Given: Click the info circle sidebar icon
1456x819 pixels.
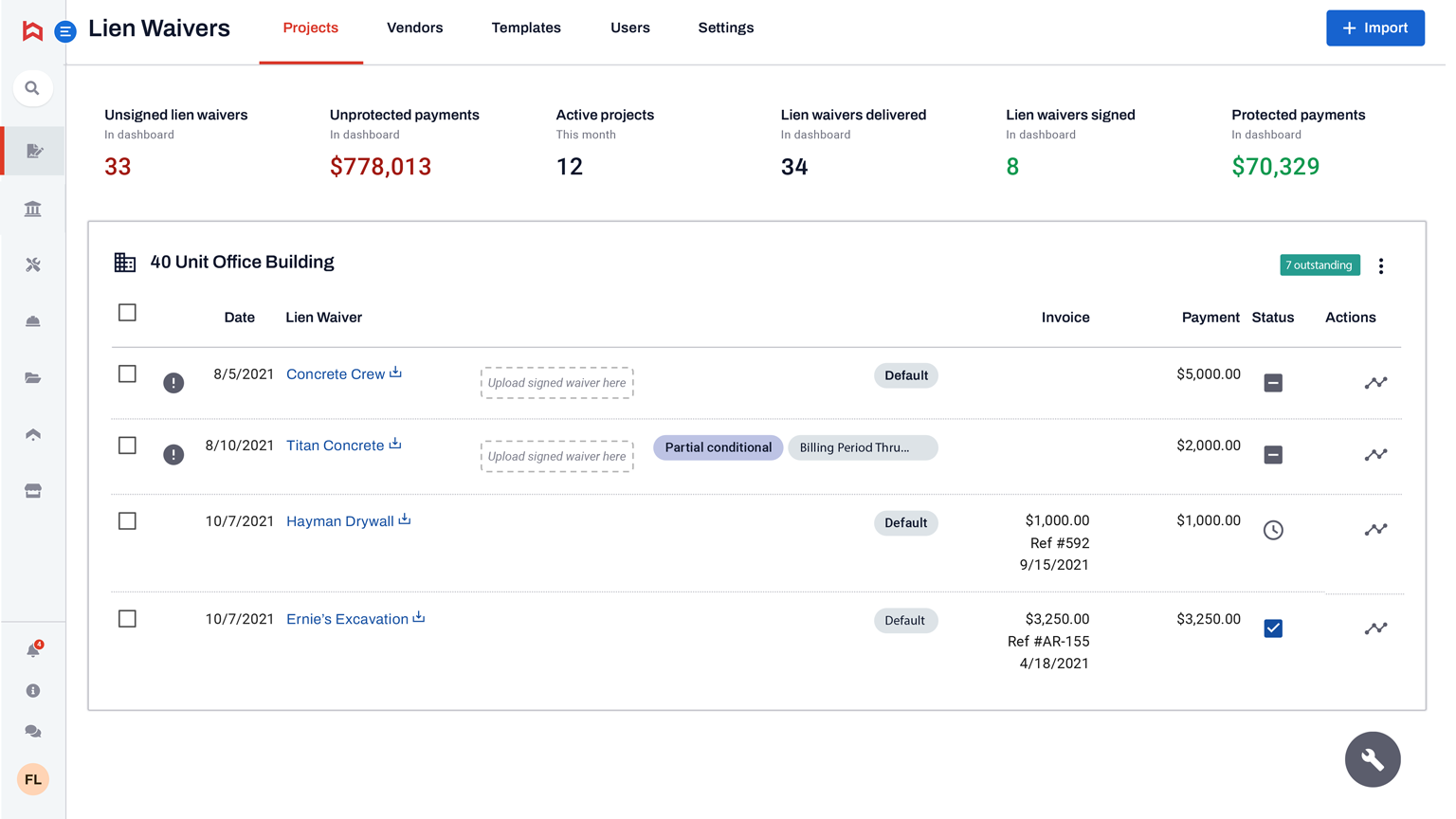Looking at the screenshot, I should click(33, 691).
